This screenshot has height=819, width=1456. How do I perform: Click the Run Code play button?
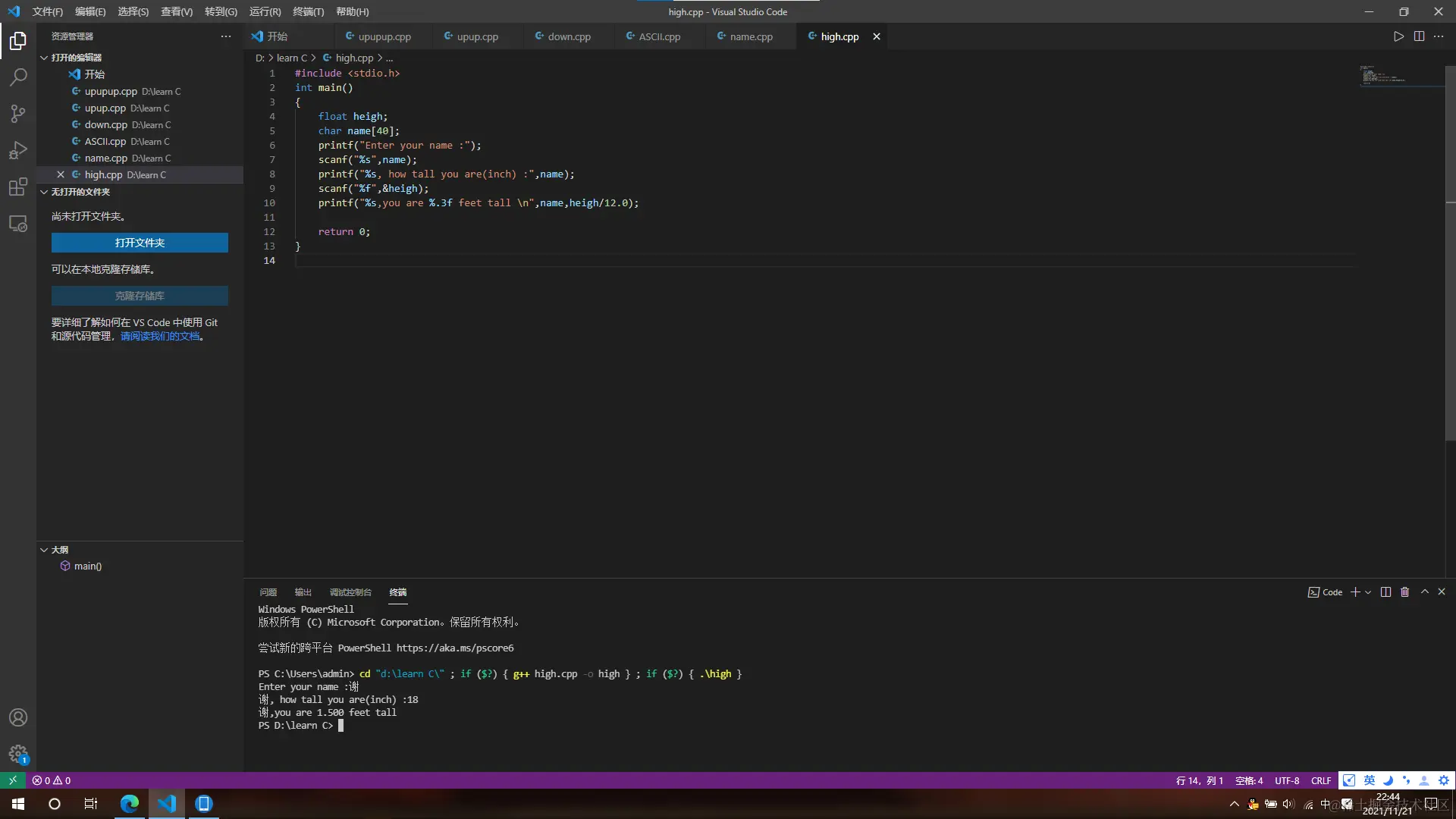tap(1398, 36)
